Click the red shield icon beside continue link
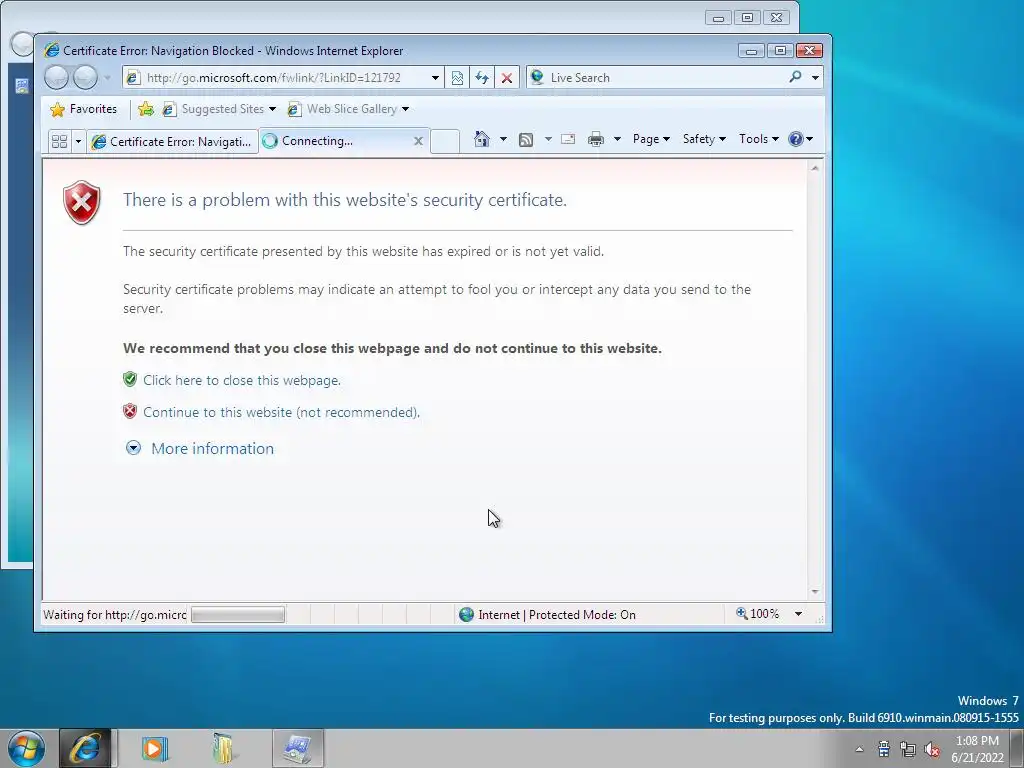The height and width of the screenshot is (768, 1024). tap(130, 411)
